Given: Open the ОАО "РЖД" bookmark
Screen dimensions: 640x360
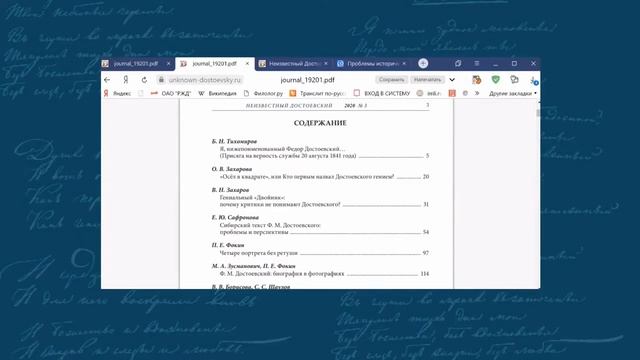Looking at the screenshot, I should (171, 93).
